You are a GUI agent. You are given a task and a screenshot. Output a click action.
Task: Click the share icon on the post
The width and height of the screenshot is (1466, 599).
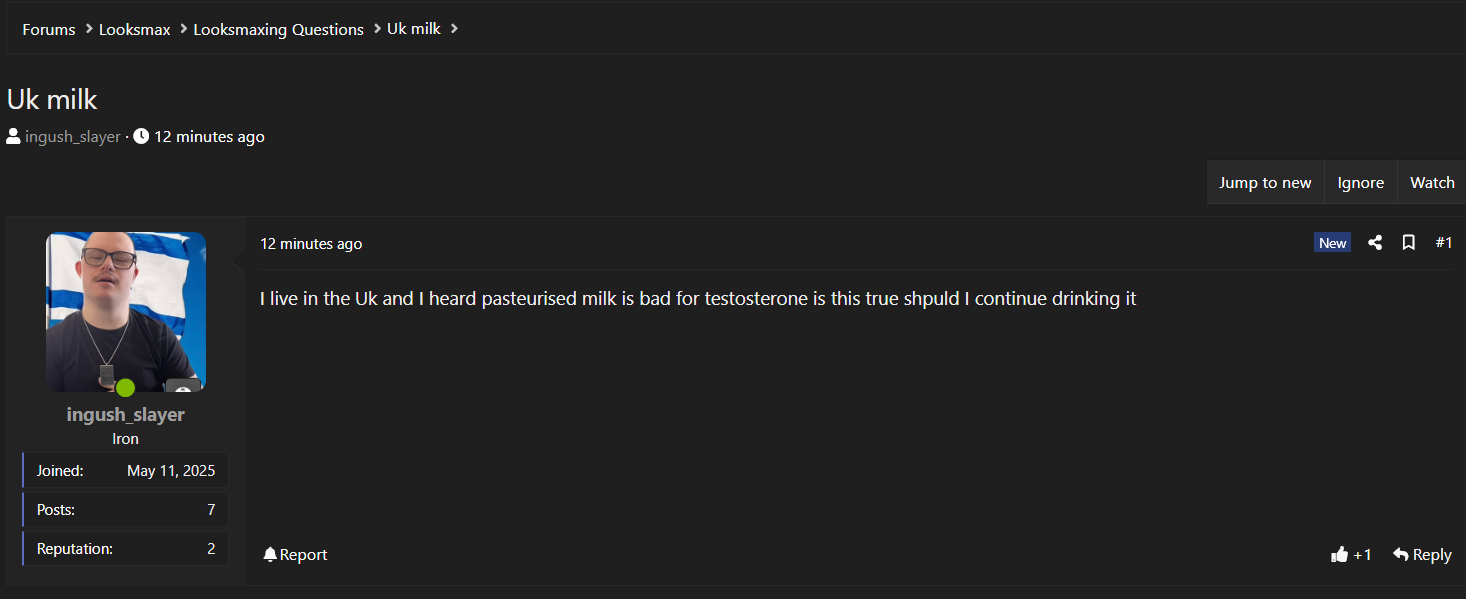point(1375,243)
